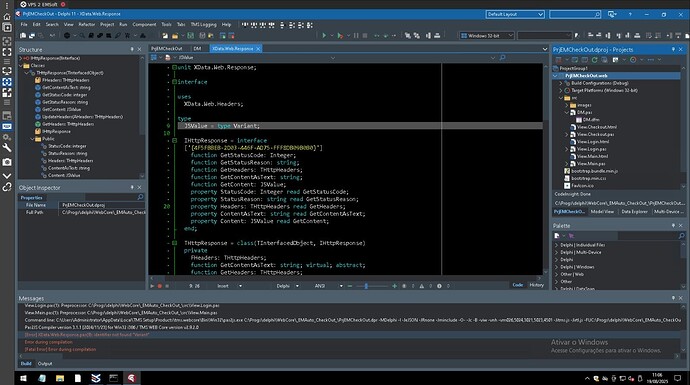
Task: Click Run Without Debugging icon in toolbar
Action: coord(340,36)
